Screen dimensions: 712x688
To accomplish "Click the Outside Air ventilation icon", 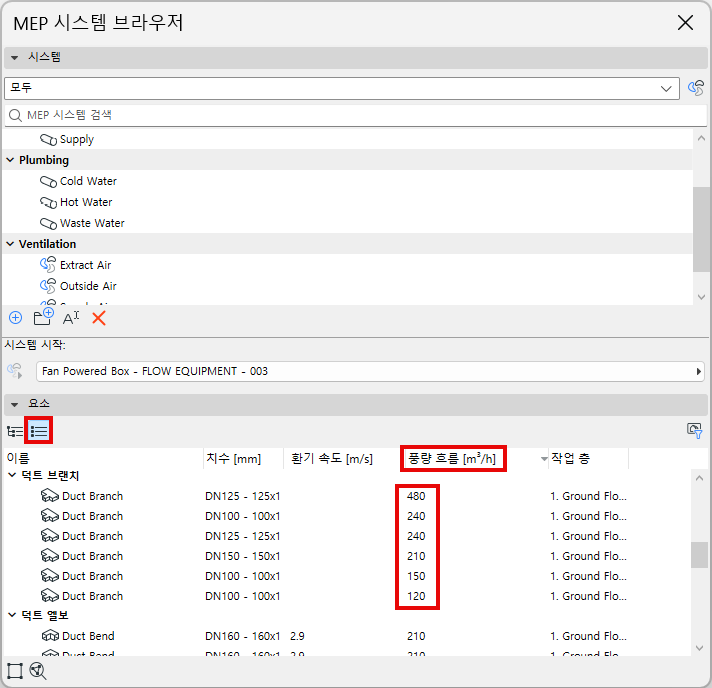I will pos(48,286).
